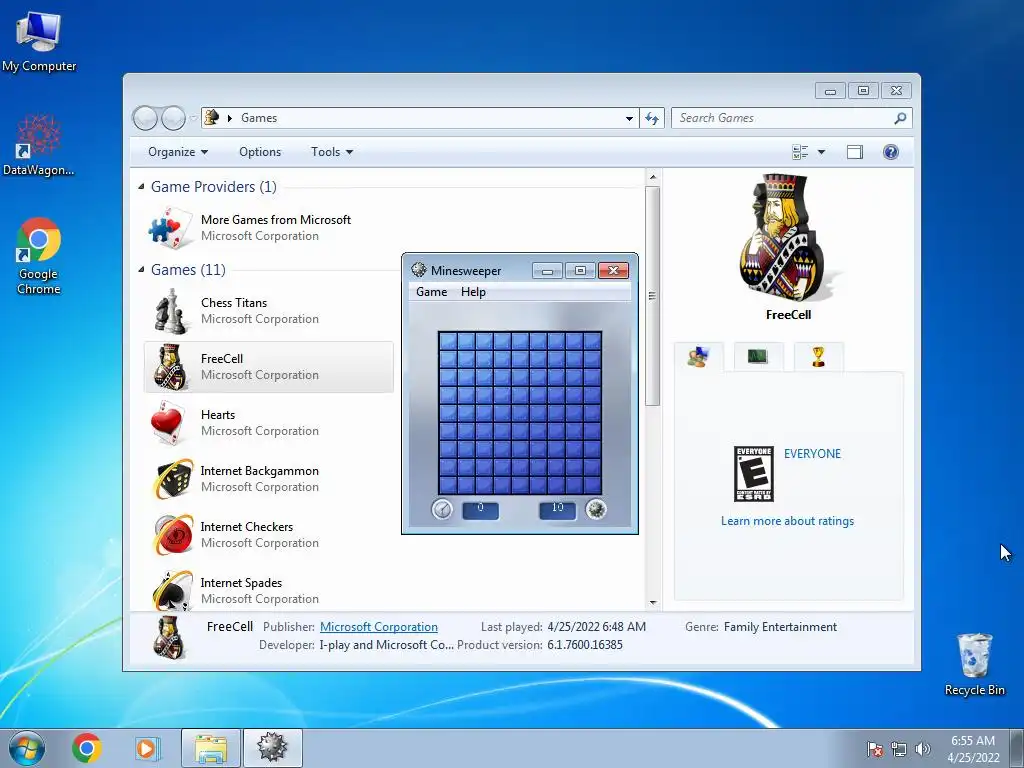
Task: Click the refresh button in address bar
Action: [x=652, y=118]
